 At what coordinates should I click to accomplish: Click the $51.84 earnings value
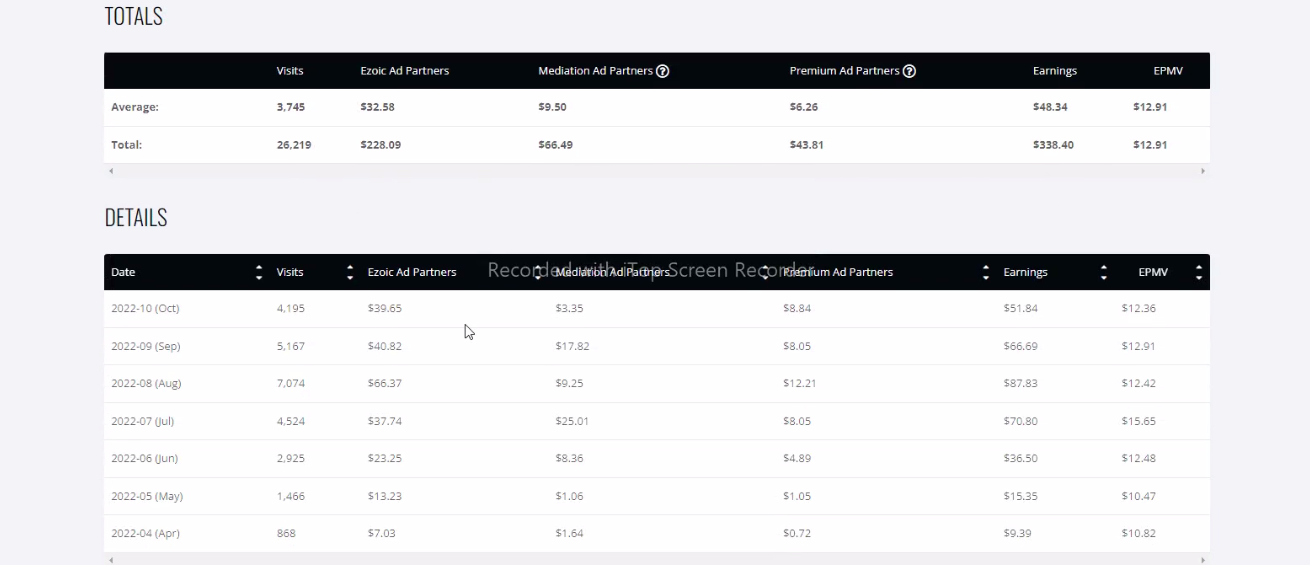pos(1021,309)
